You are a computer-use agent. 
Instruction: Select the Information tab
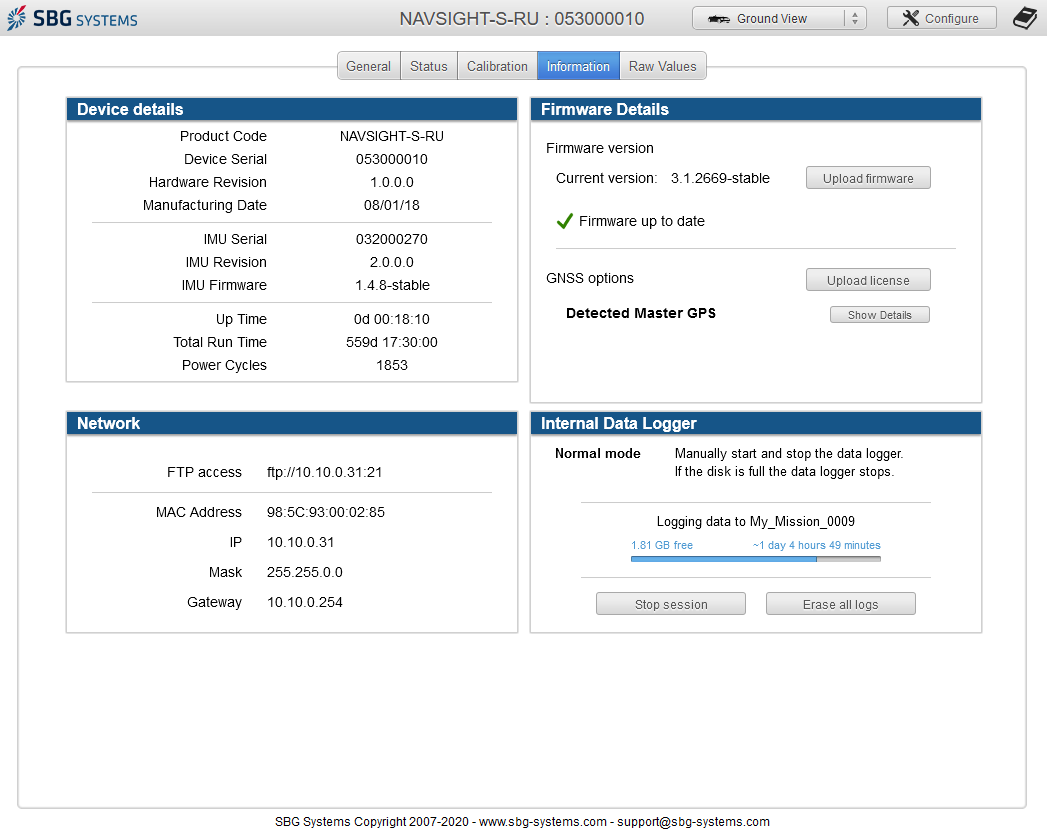(x=578, y=66)
